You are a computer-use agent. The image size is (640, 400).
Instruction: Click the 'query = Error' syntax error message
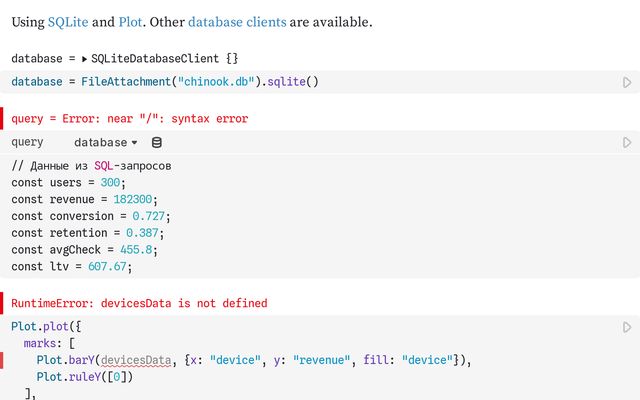tap(130, 118)
